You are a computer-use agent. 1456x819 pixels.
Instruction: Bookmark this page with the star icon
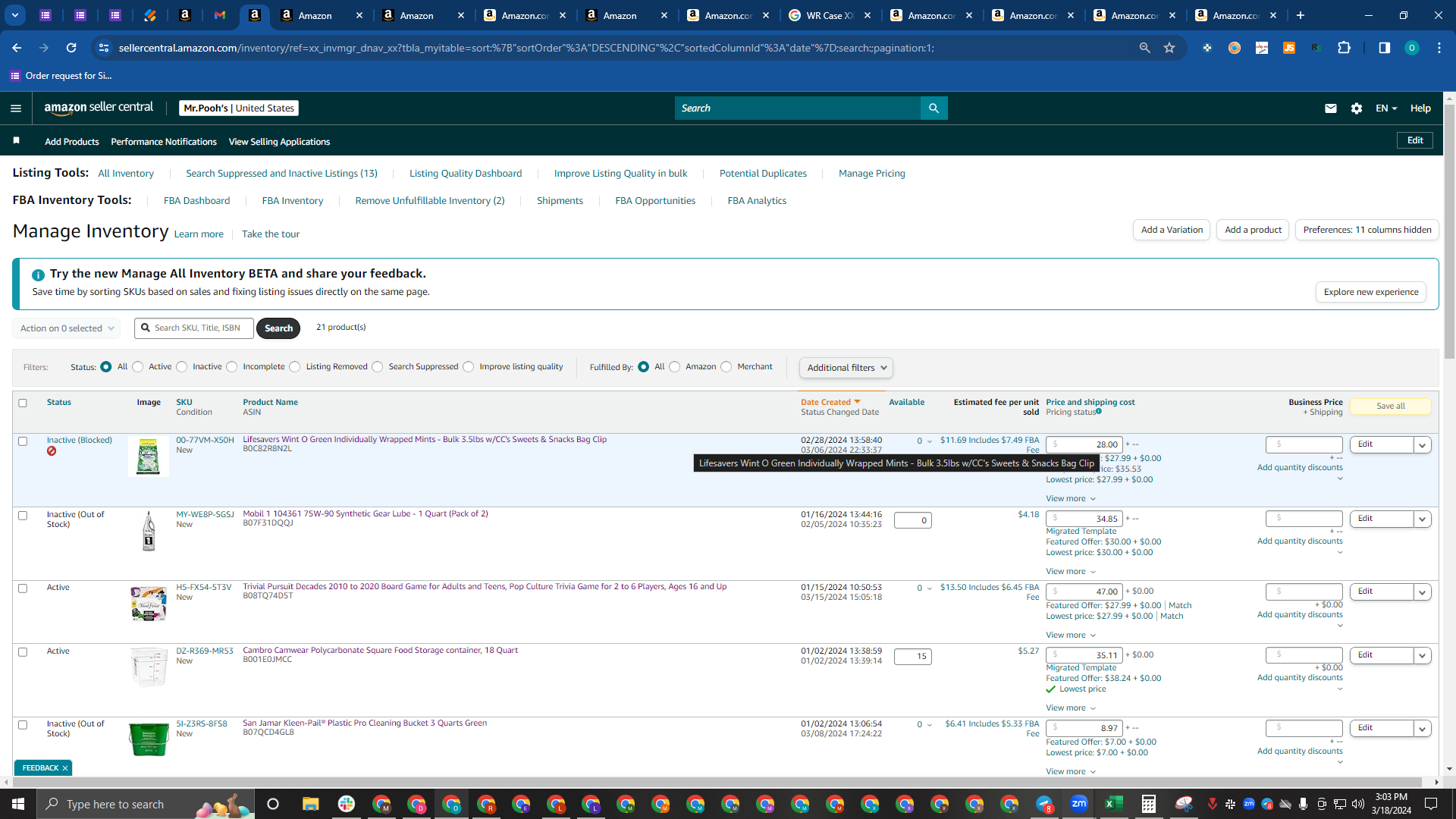point(1169,48)
